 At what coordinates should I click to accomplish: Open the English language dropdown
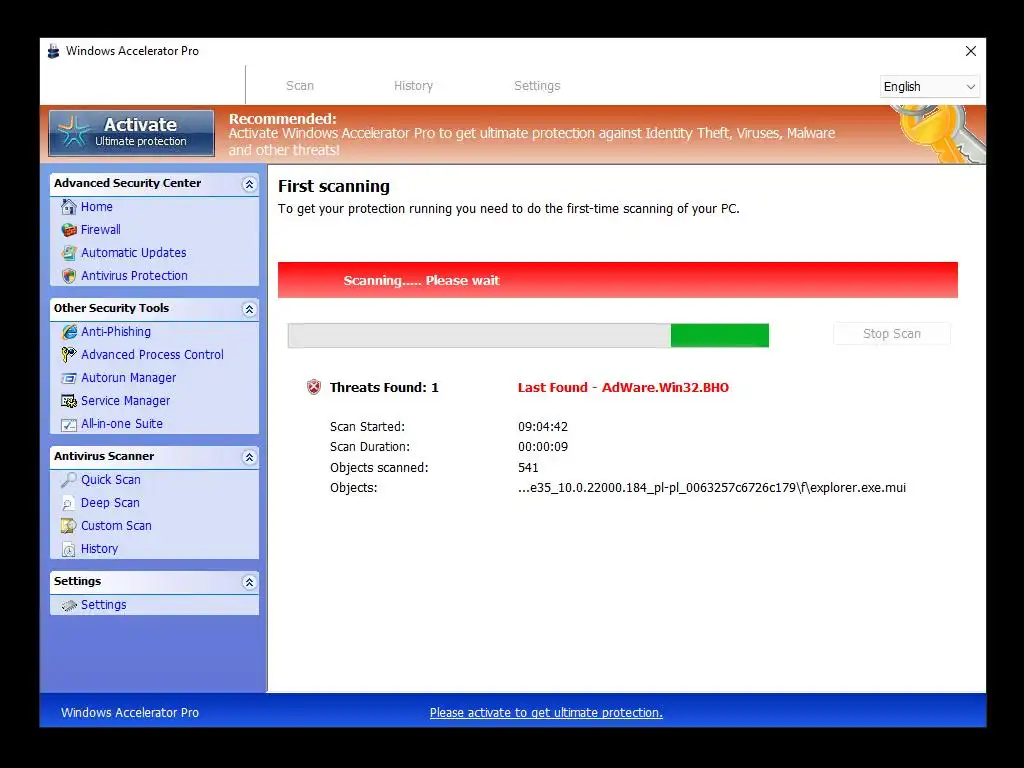coord(929,87)
